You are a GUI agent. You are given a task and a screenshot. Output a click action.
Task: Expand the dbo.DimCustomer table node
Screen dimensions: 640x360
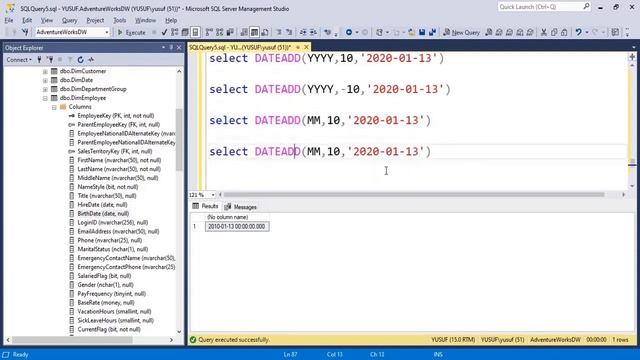[45, 71]
